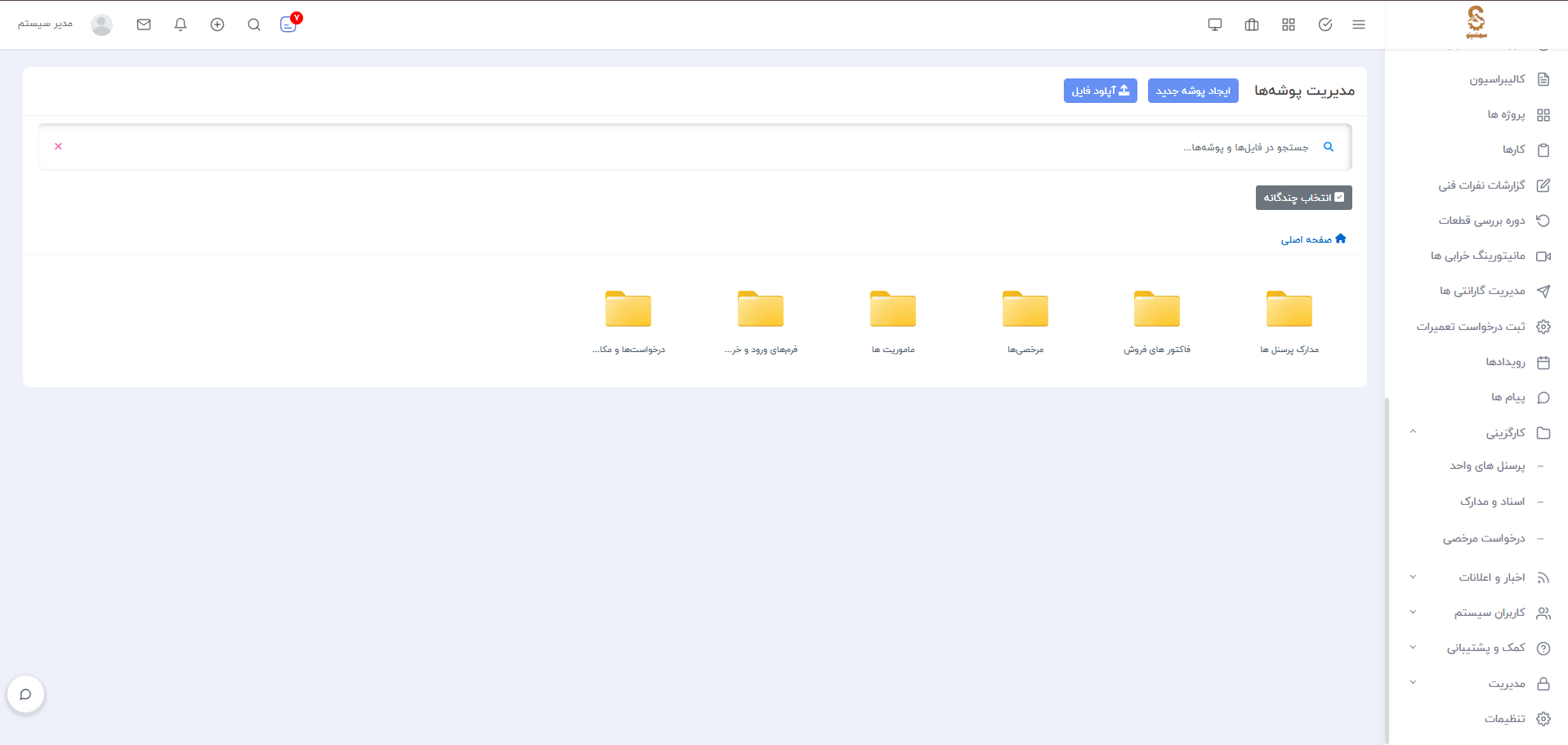Open the فاکتور های فروش folder
Viewport: 1568px width, 745px height.
point(1157,322)
